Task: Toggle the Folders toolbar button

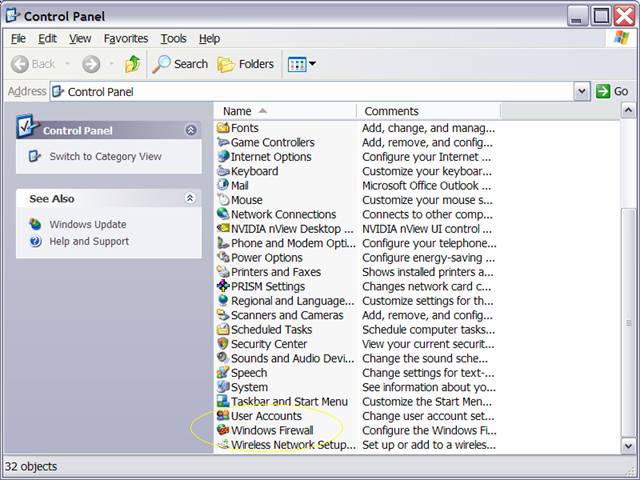Action: (x=245, y=64)
